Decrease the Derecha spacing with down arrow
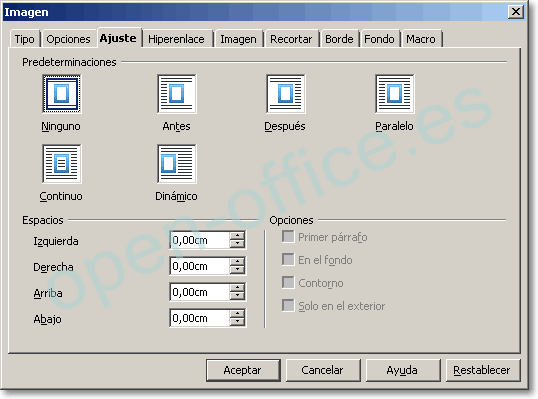Image resolution: width=538 pixels, height=399 pixels. [x=237, y=270]
